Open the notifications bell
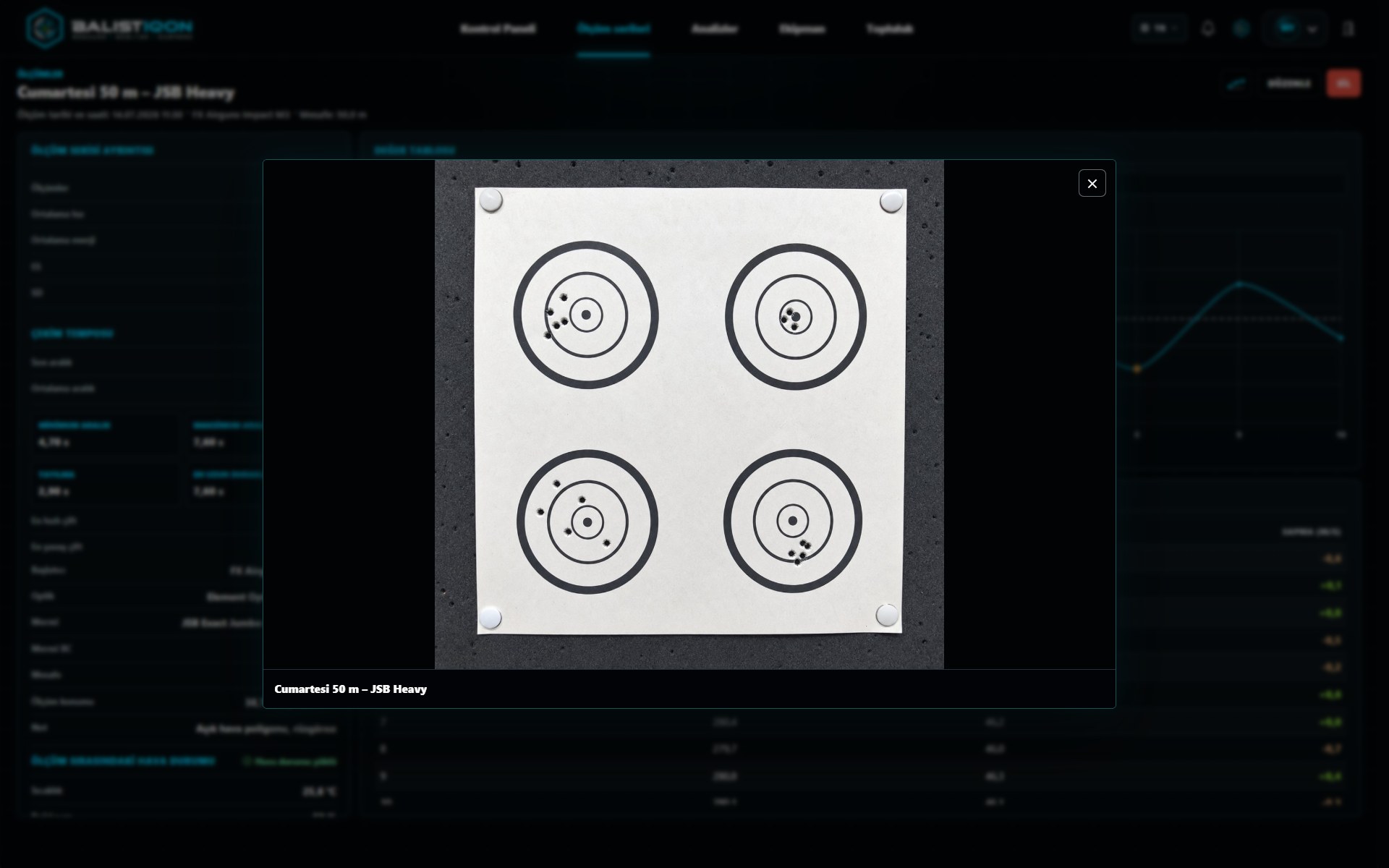This screenshot has width=1389, height=868. point(1207,29)
